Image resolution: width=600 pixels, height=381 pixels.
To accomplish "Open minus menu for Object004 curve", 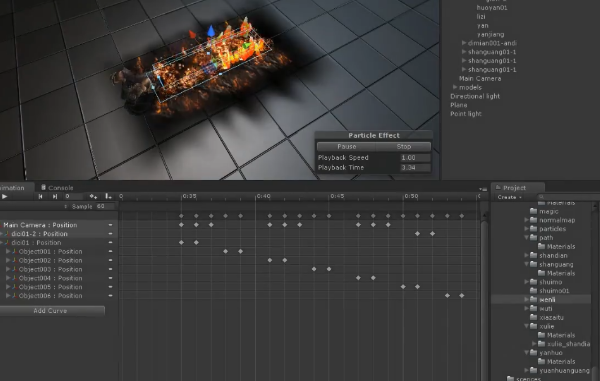I will pyautogui.click(x=110, y=278).
